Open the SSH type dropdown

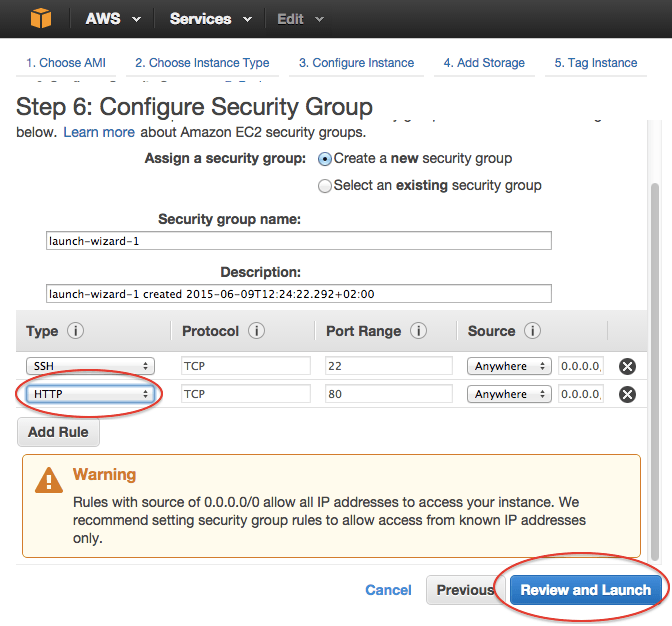click(x=90, y=366)
